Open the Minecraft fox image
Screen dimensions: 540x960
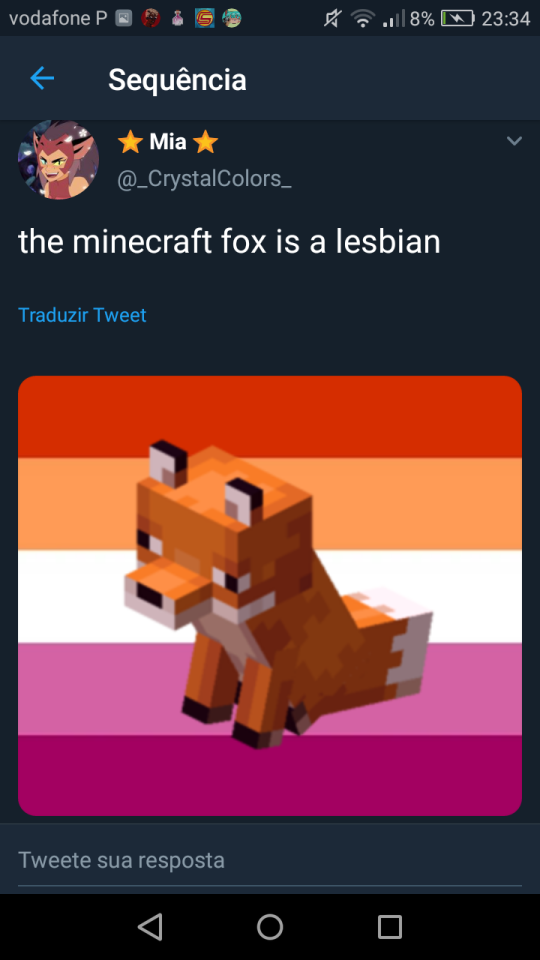tap(270, 596)
